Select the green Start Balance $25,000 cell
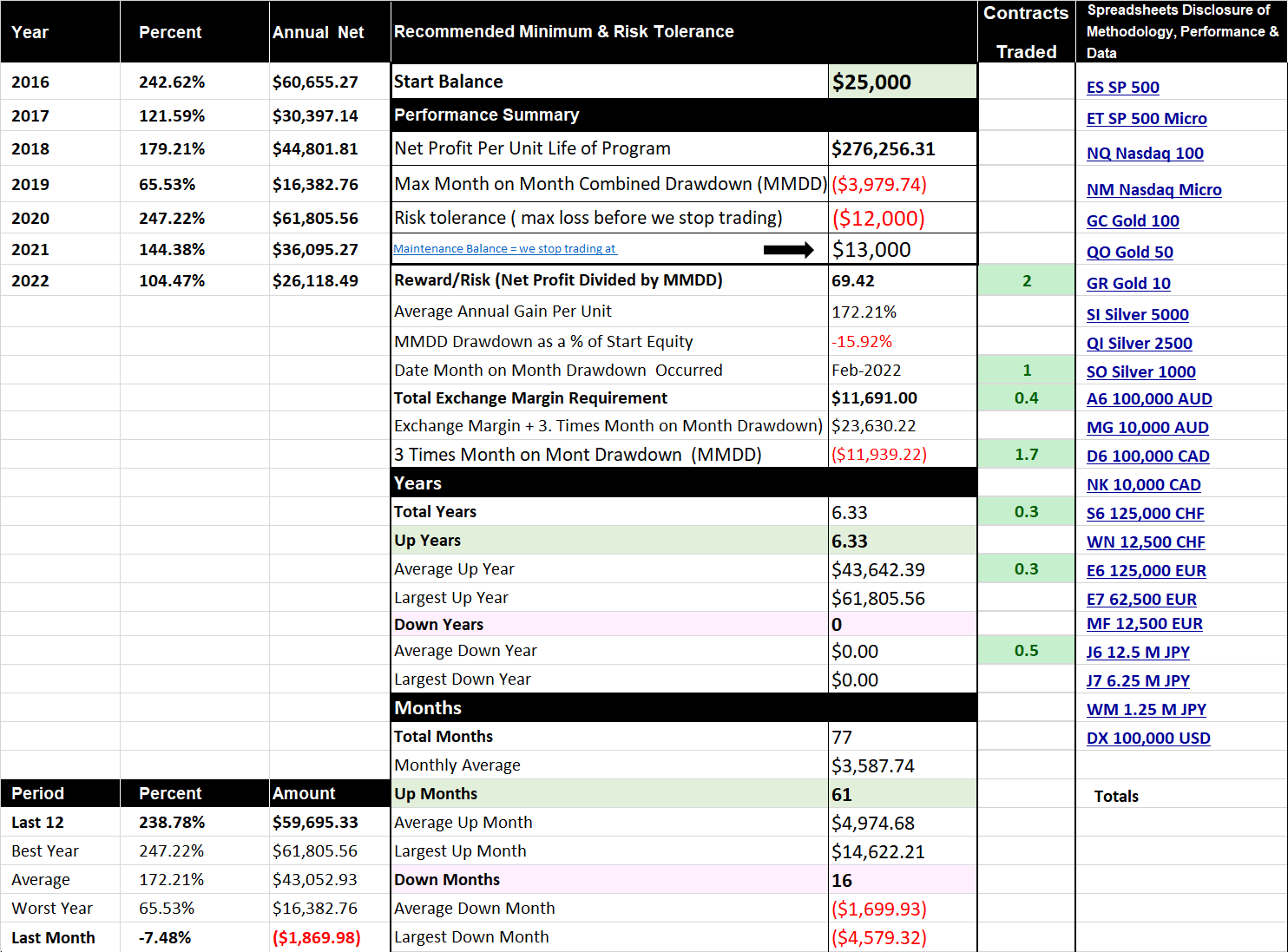Viewport: 1288px width, 952px height. coord(903,82)
